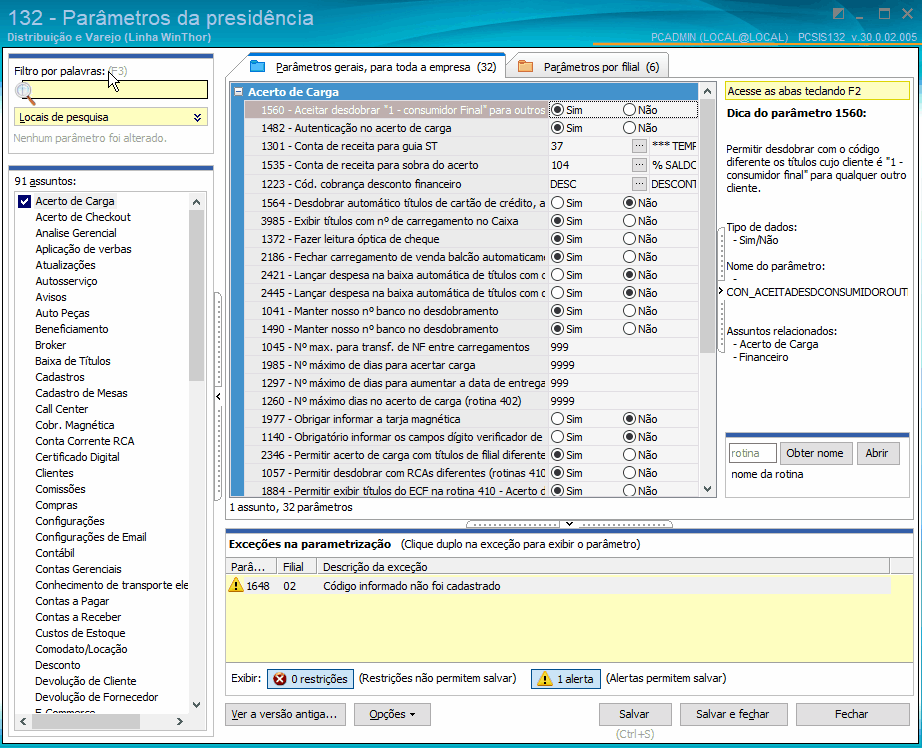Image resolution: width=922 pixels, height=748 pixels.
Task: Expand the right tip panel arrow
Action: coord(721,291)
